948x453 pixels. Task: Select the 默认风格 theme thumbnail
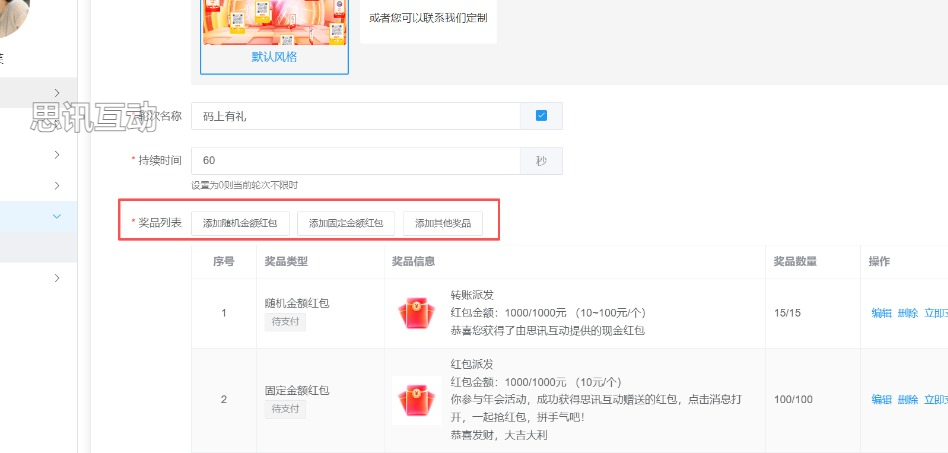pyautogui.click(x=274, y=23)
